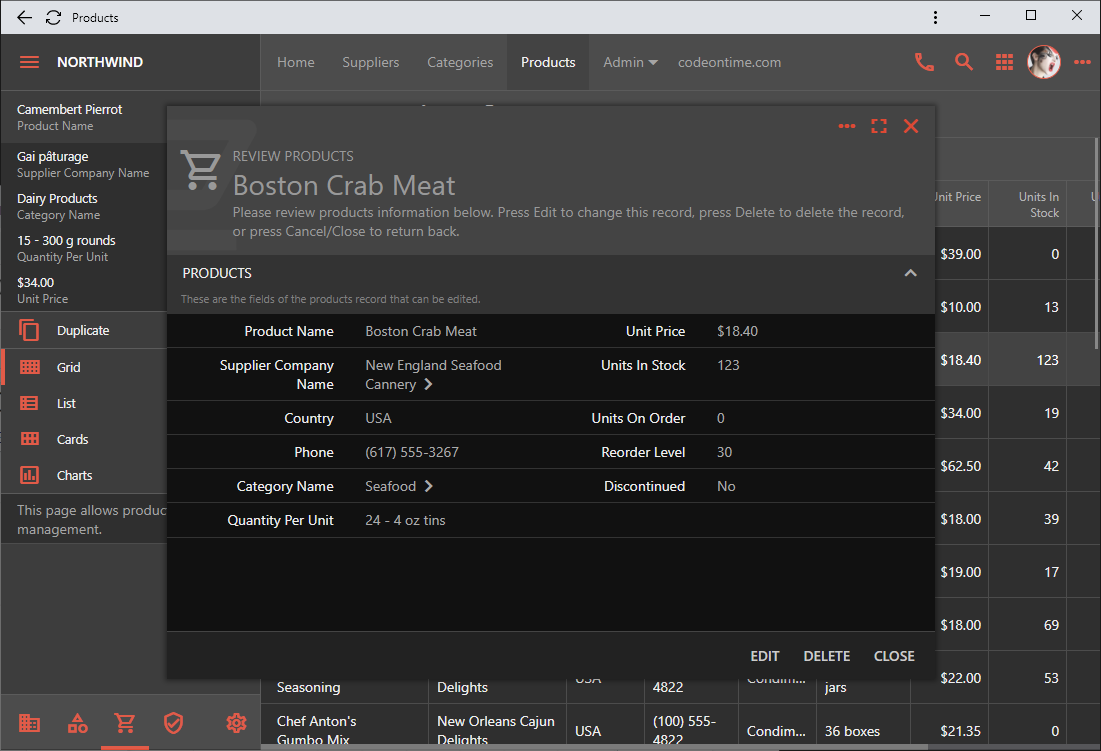Collapse the PRODUCTS section chevron
Image resolution: width=1101 pixels, height=751 pixels.
[x=910, y=273]
